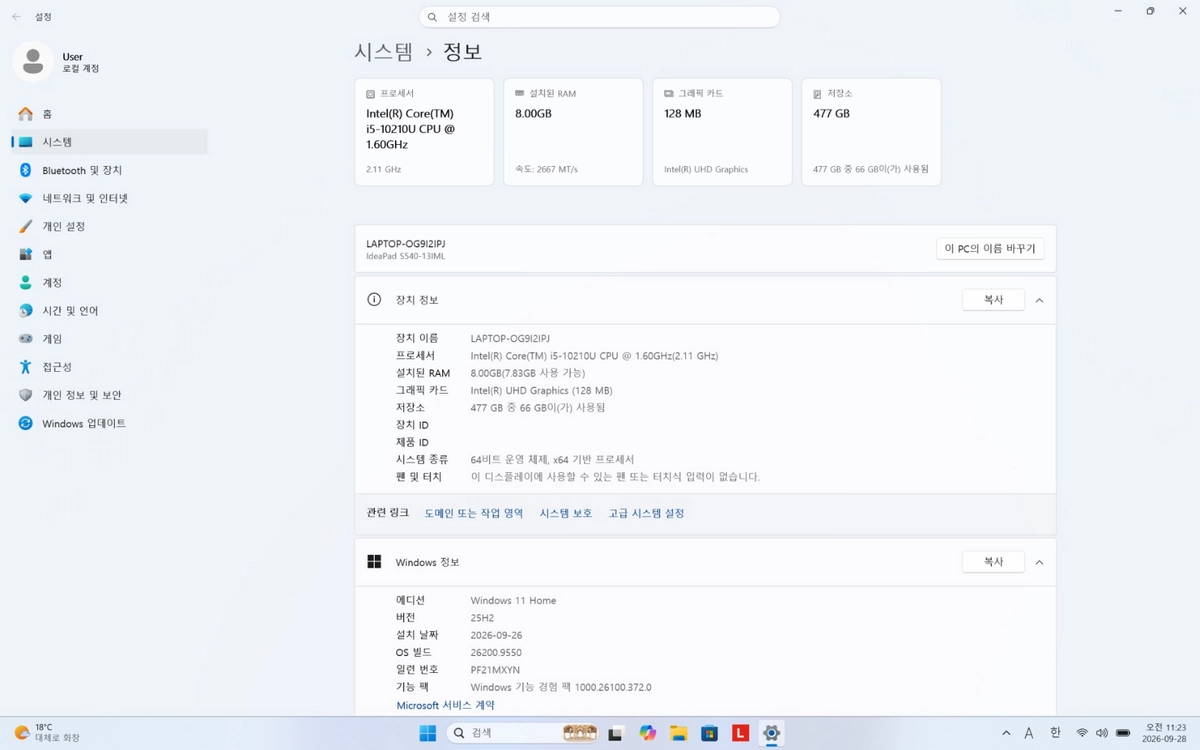Click the 일련 번호 value PF21MXYN

click(495, 670)
